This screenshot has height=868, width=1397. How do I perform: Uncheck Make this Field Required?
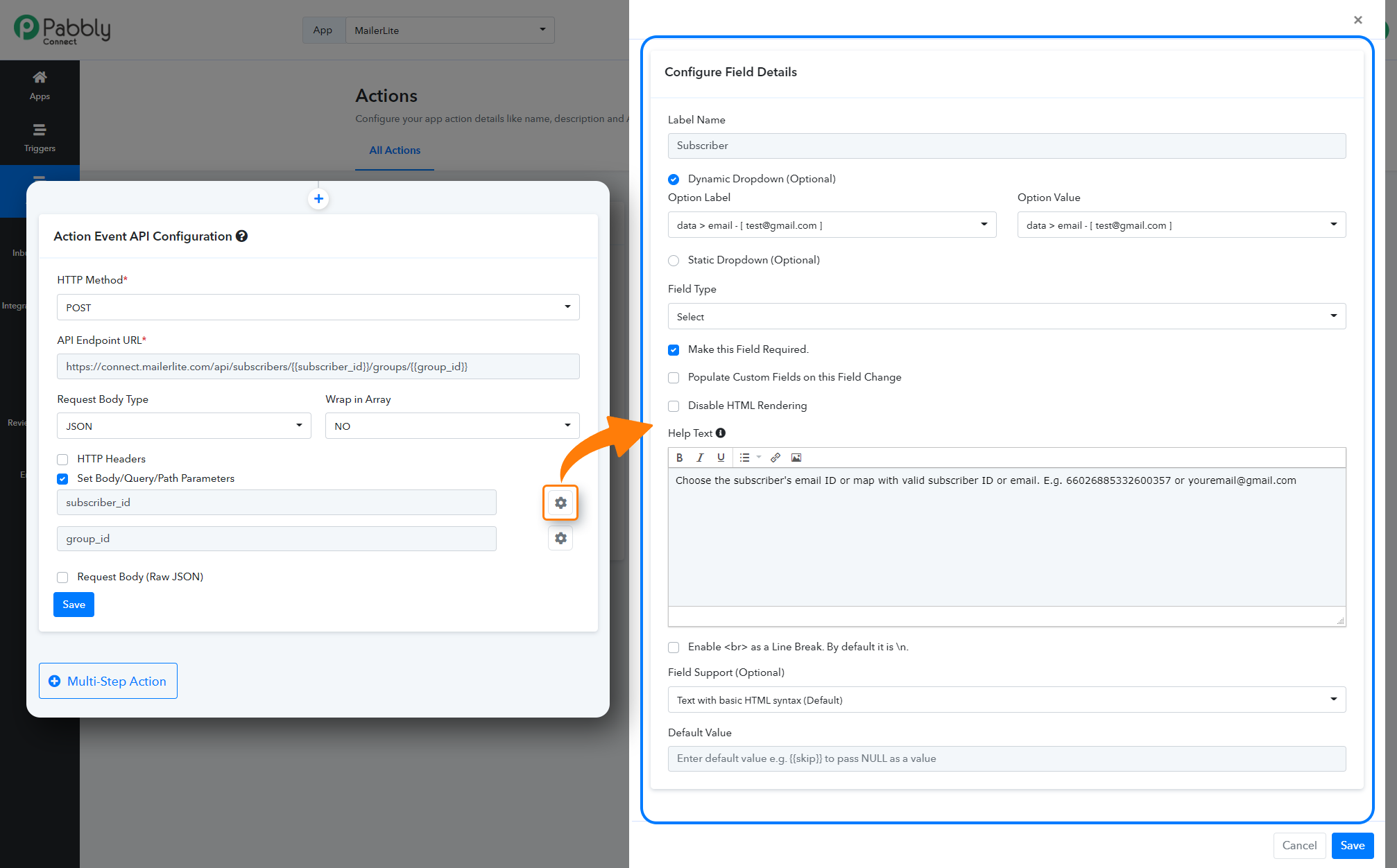click(674, 350)
